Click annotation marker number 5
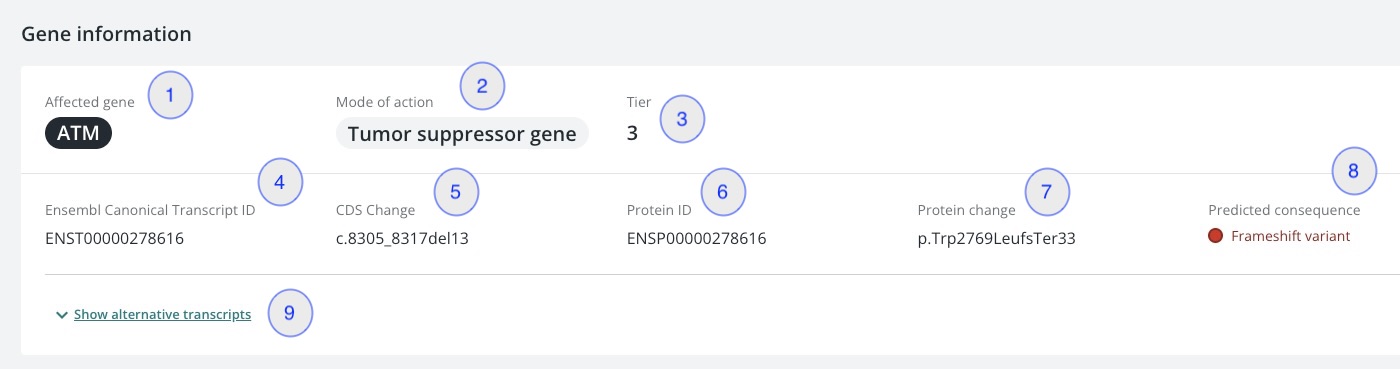The width and height of the screenshot is (1400, 369). (x=456, y=192)
